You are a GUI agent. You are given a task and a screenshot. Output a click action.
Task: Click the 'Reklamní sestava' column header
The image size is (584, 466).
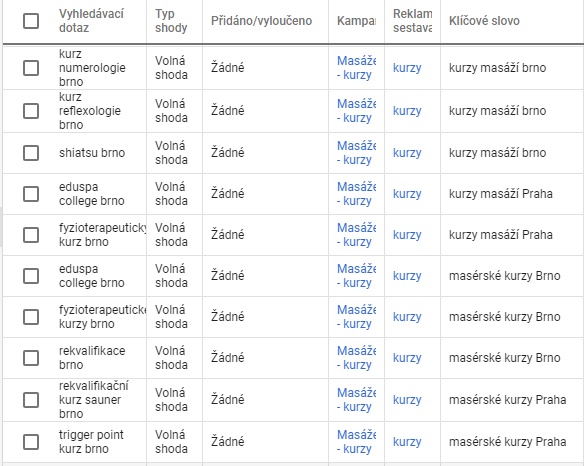412,21
